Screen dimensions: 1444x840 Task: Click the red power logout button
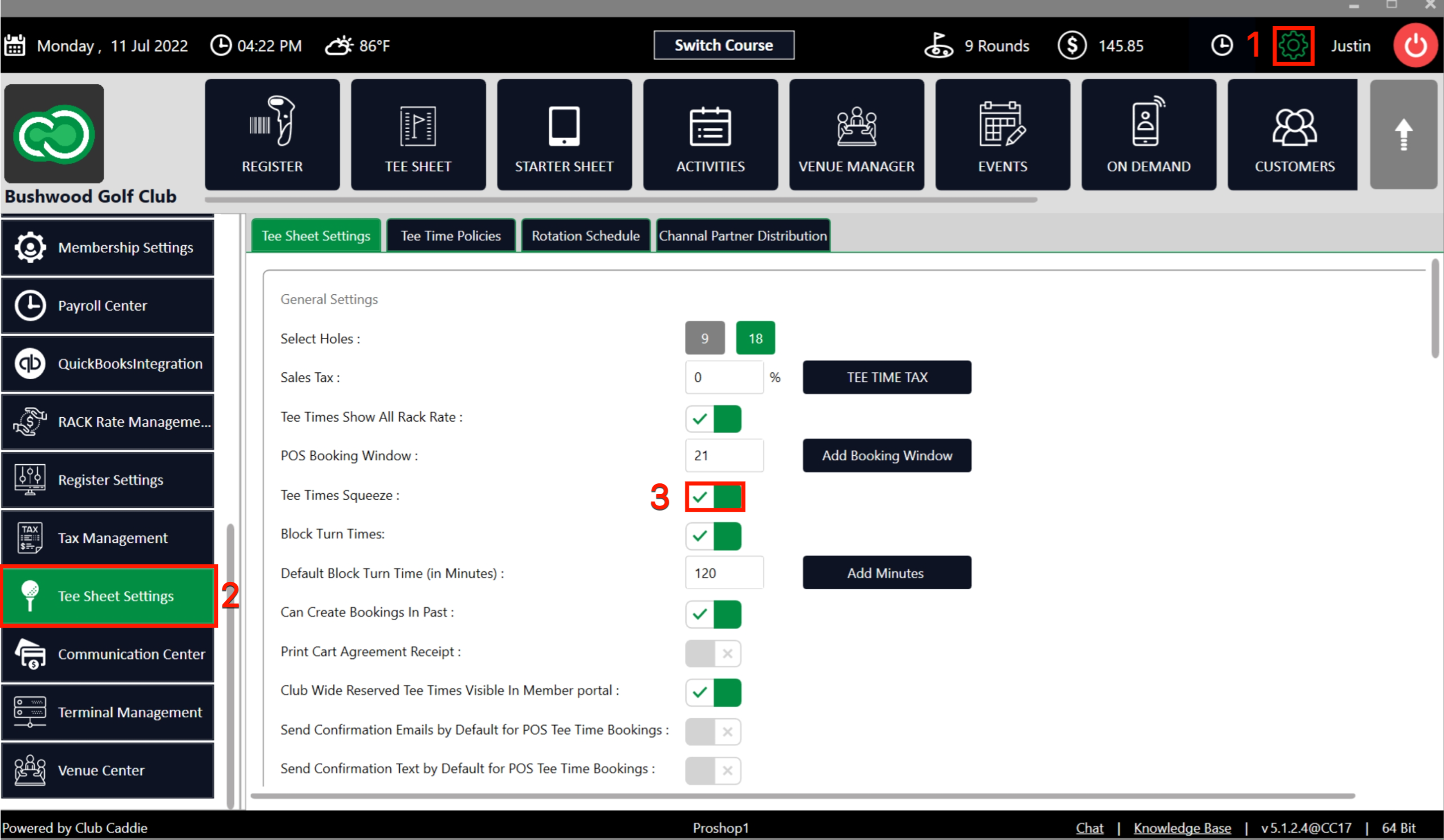1415,46
